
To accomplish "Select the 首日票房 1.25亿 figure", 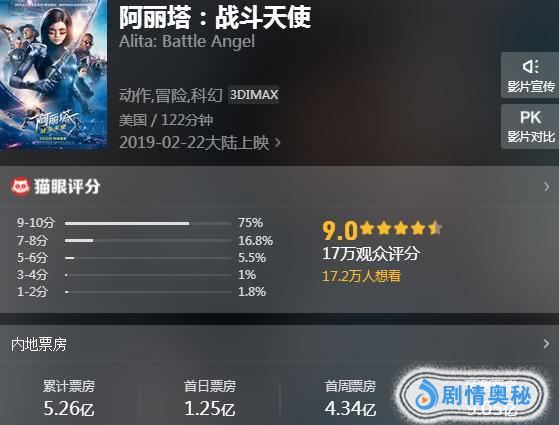I will click(x=210, y=409).
